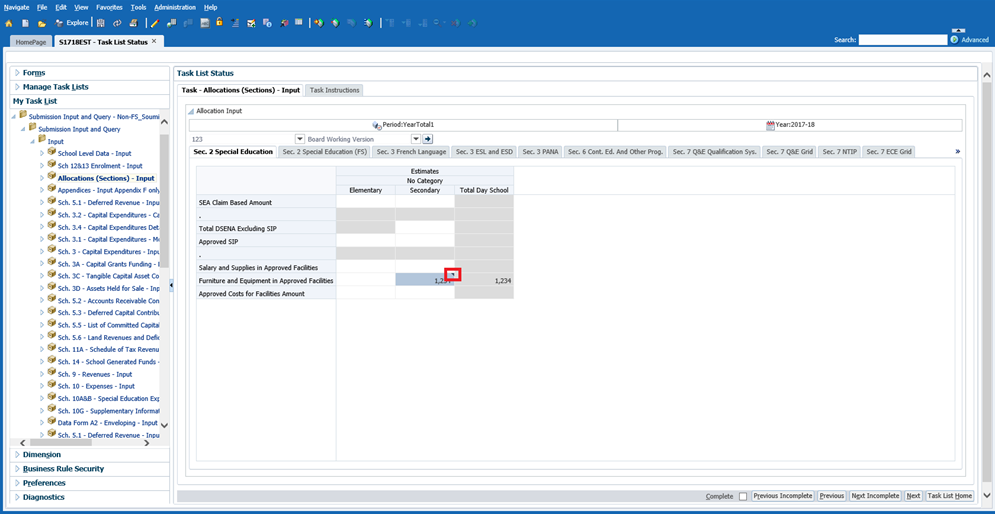The image size is (995, 514).
Task: Click the green Search go icon
Action: coord(954,40)
